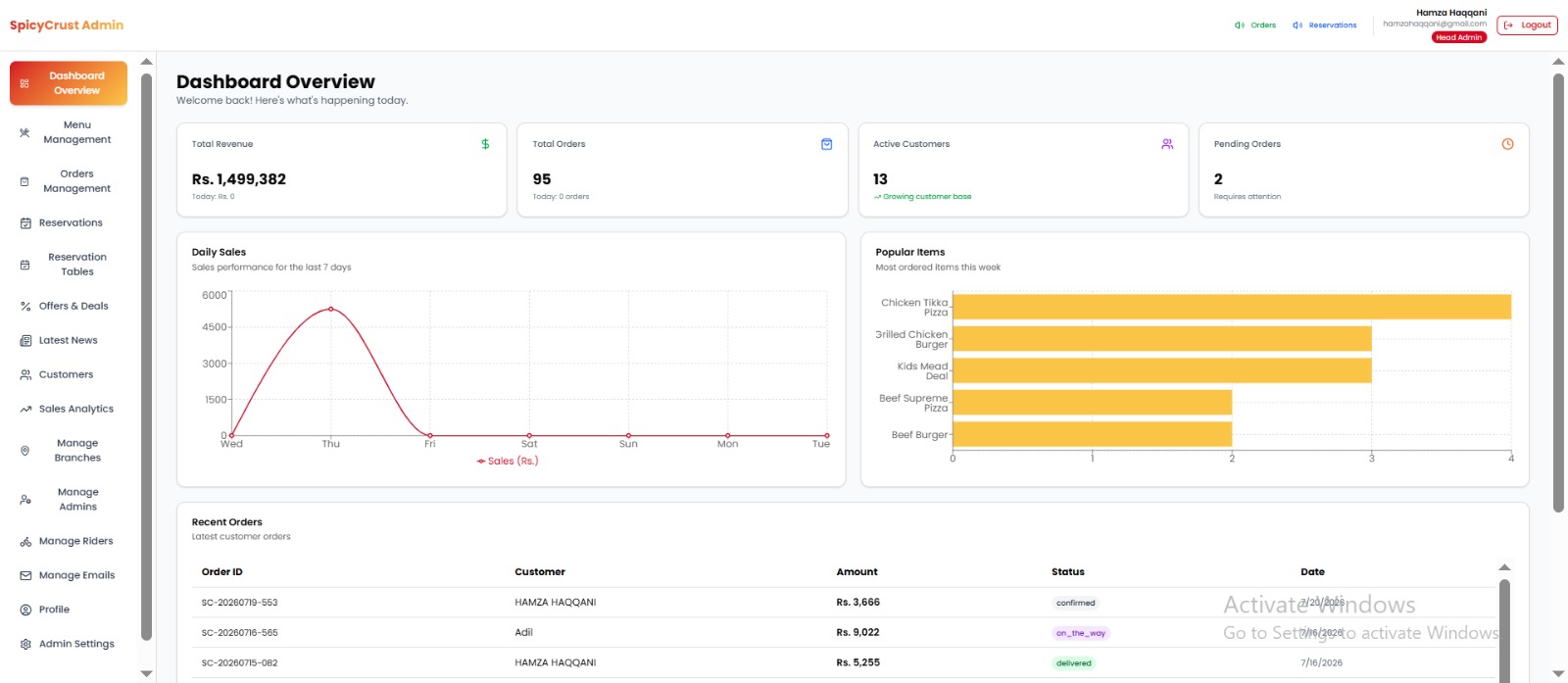Viewport: 1568px width, 683px height.
Task: Click the sidebar scrollbar down arrow
Action: click(x=147, y=674)
